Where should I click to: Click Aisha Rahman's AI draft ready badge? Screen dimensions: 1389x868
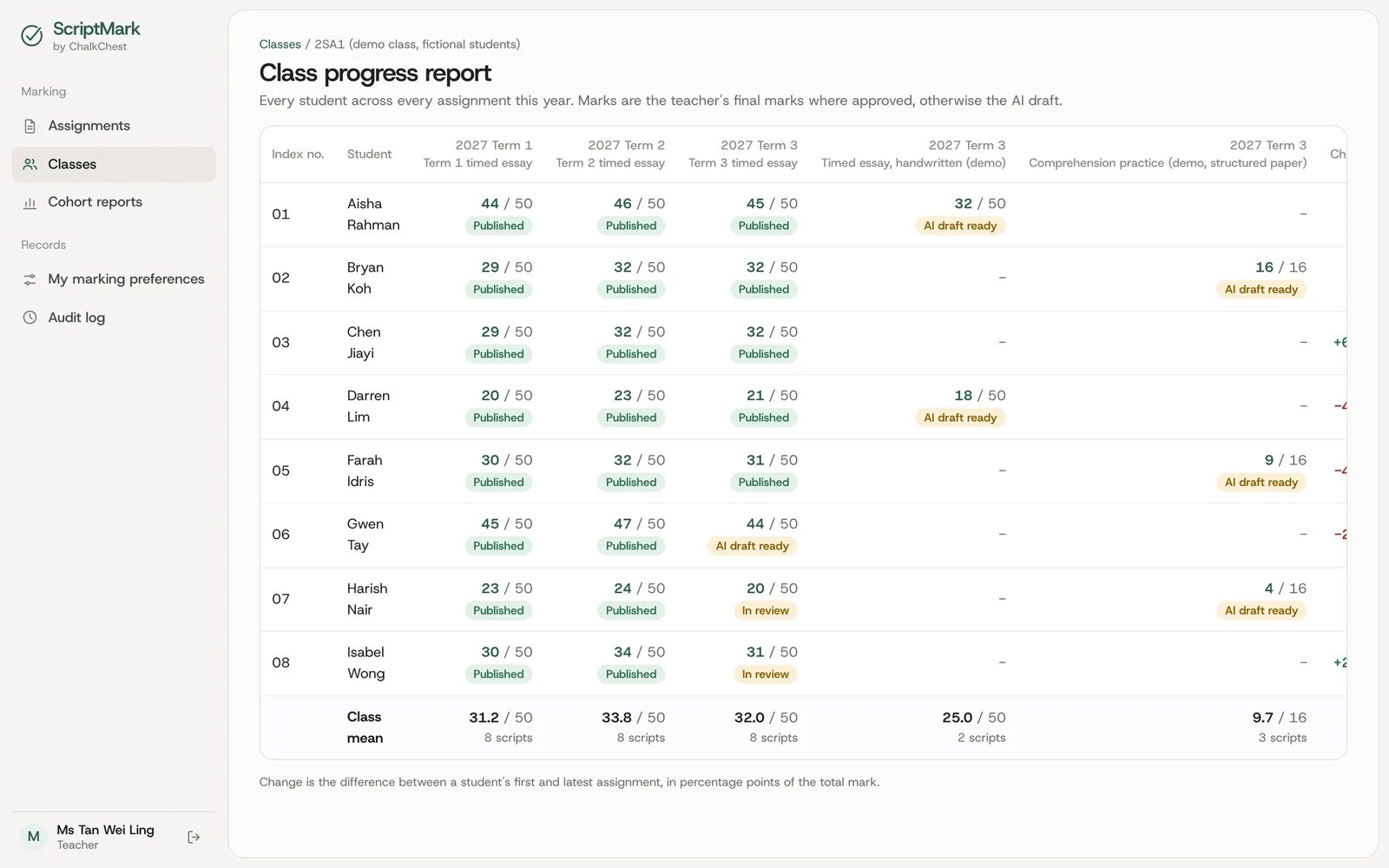pyautogui.click(x=960, y=226)
